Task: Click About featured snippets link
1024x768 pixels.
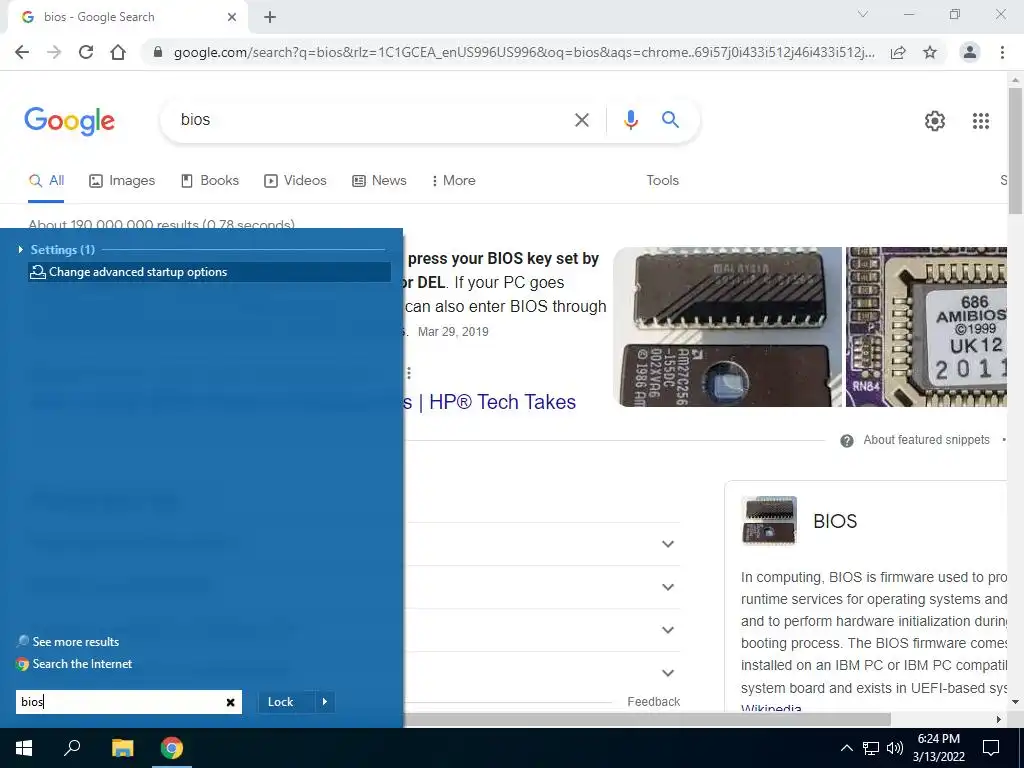Action: coord(926,440)
